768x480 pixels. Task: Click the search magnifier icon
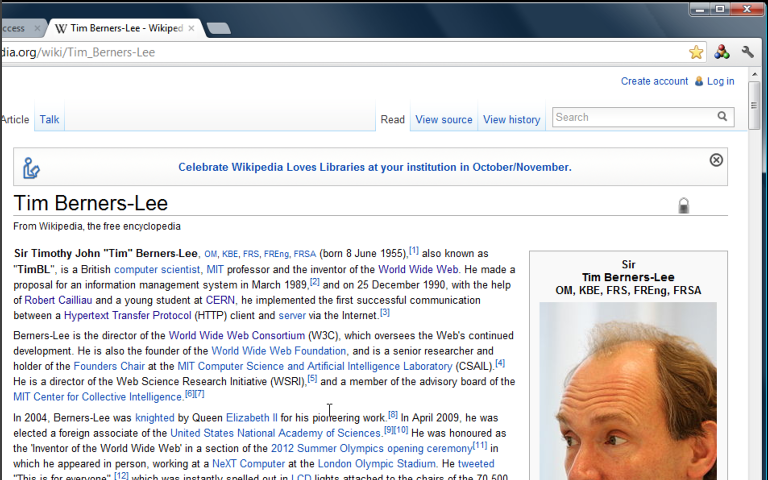[722, 117]
